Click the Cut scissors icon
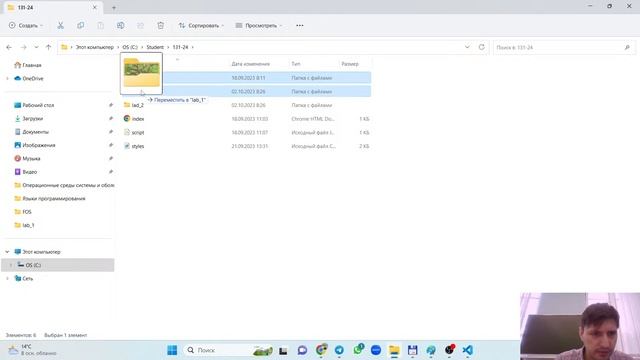The image size is (640, 360). point(60,25)
